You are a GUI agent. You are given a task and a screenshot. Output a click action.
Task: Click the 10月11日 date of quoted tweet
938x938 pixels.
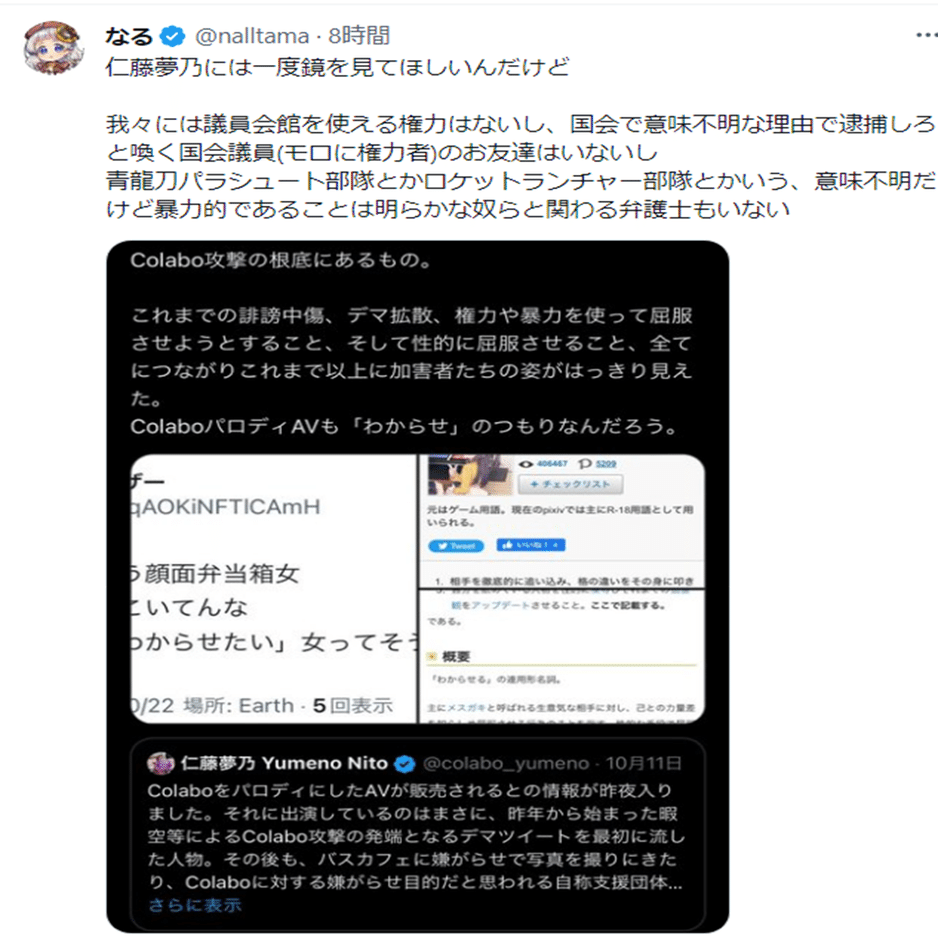click(x=643, y=763)
